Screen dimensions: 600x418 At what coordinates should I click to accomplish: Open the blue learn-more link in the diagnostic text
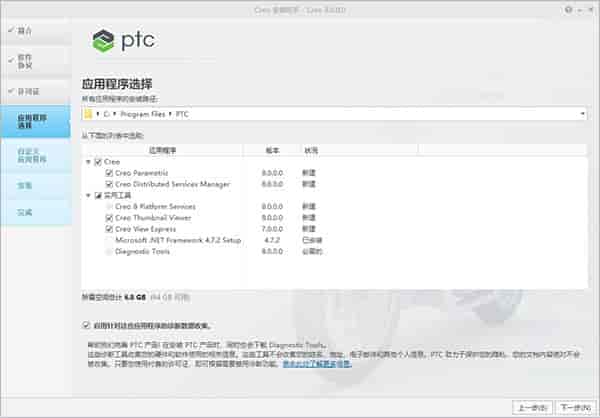point(317,364)
